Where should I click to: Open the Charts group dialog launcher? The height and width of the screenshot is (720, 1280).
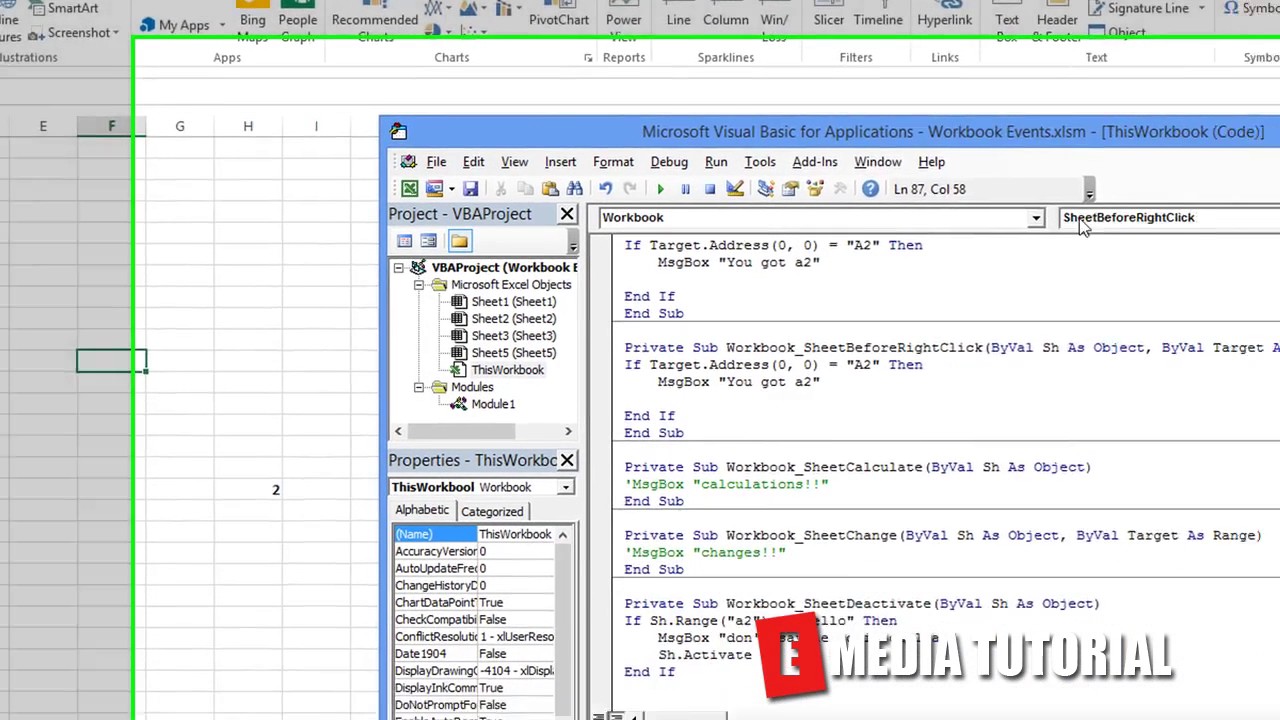(x=588, y=58)
